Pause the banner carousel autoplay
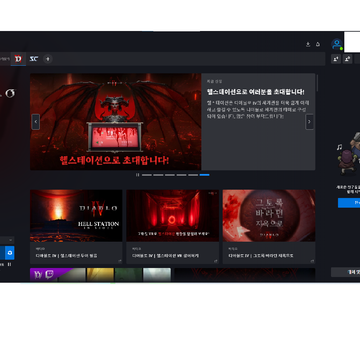 click(x=137, y=175)
